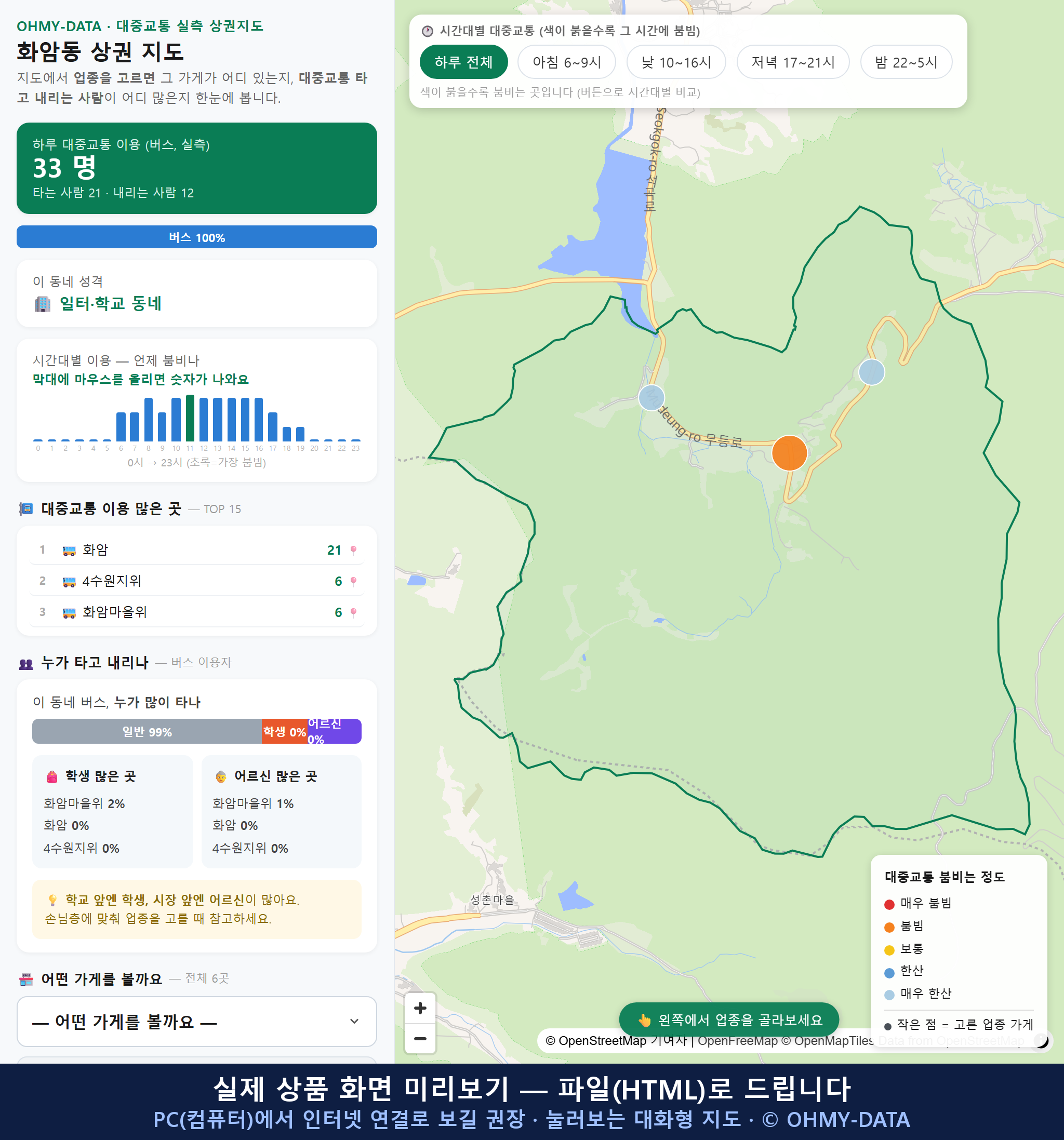The width and height of the screenshot is (1064, 1140).
Task: Click the light blue stop marker near Mudeung-ro
Action: click(651, 397)
